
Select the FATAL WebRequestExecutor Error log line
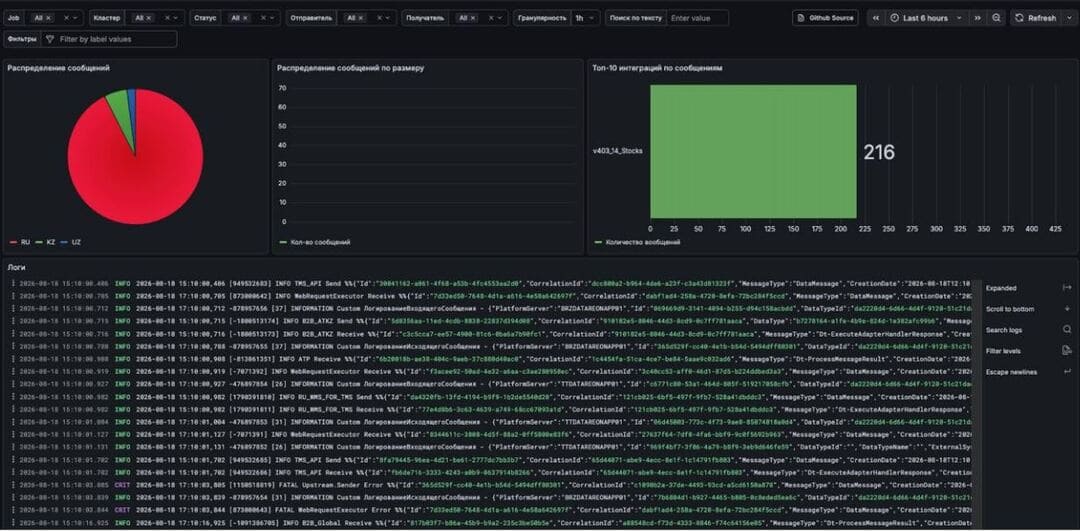[490, 510]
